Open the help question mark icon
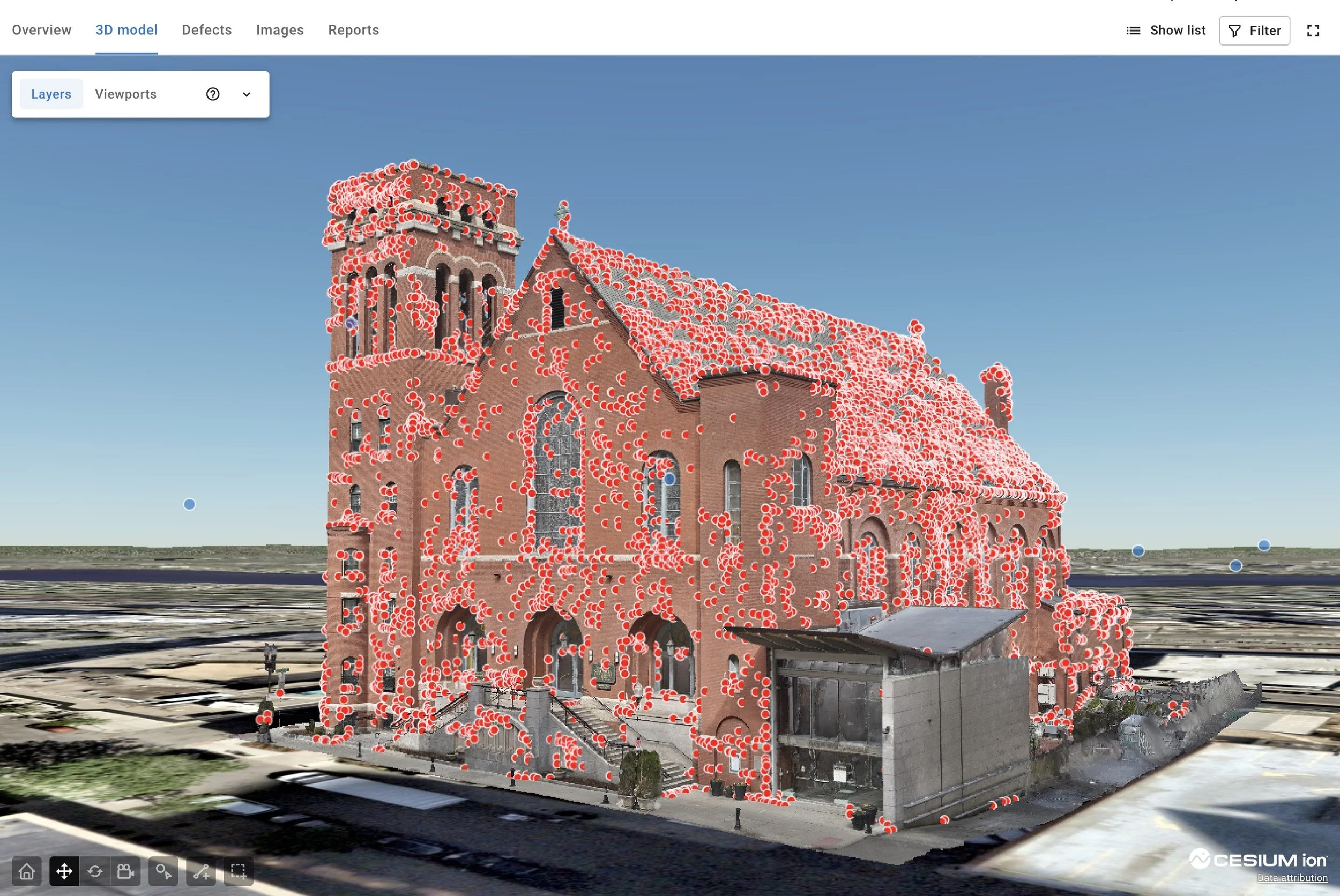Viewport: 1340px width, 896px height. click(x=213, y=94)
